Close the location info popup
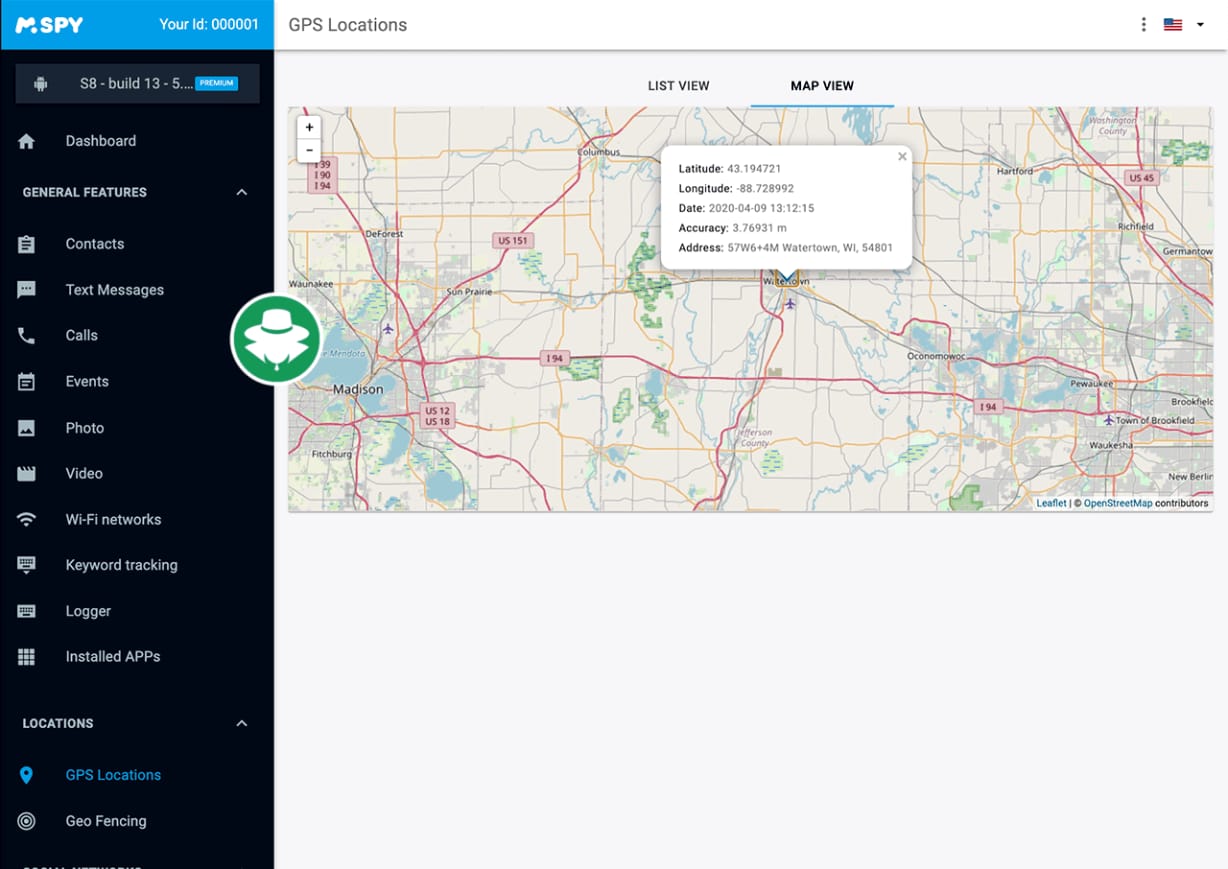The image size is (1228, 869). coord(902,157)
